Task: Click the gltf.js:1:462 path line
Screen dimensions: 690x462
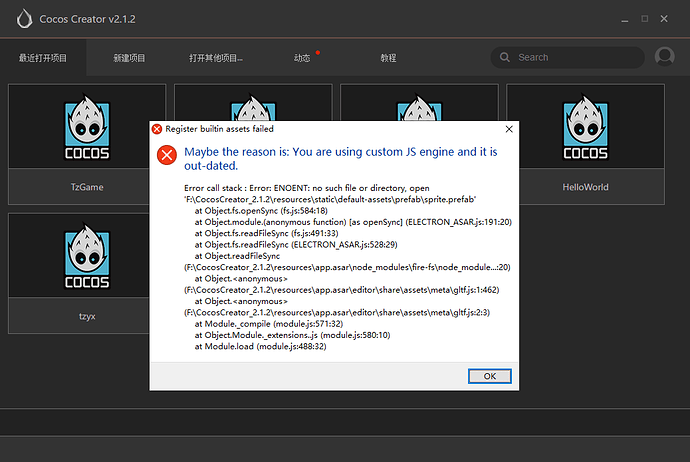Action: click(x=341, y=290)
